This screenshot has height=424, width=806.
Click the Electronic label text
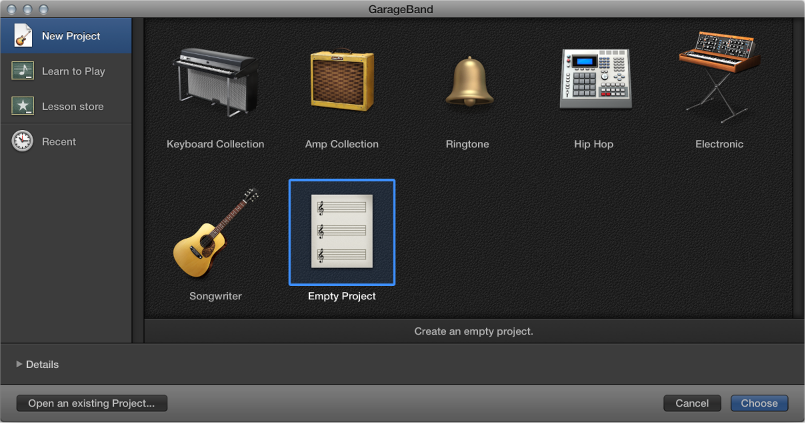[719, 144]
